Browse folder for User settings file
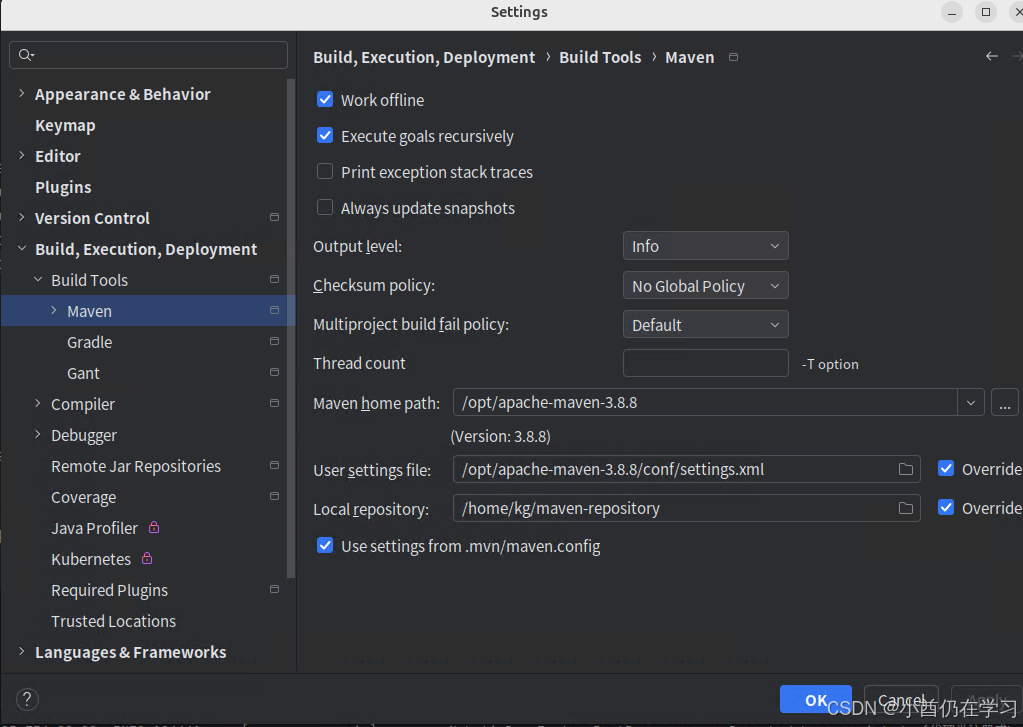1023x727 pixels. pos(906,469)
